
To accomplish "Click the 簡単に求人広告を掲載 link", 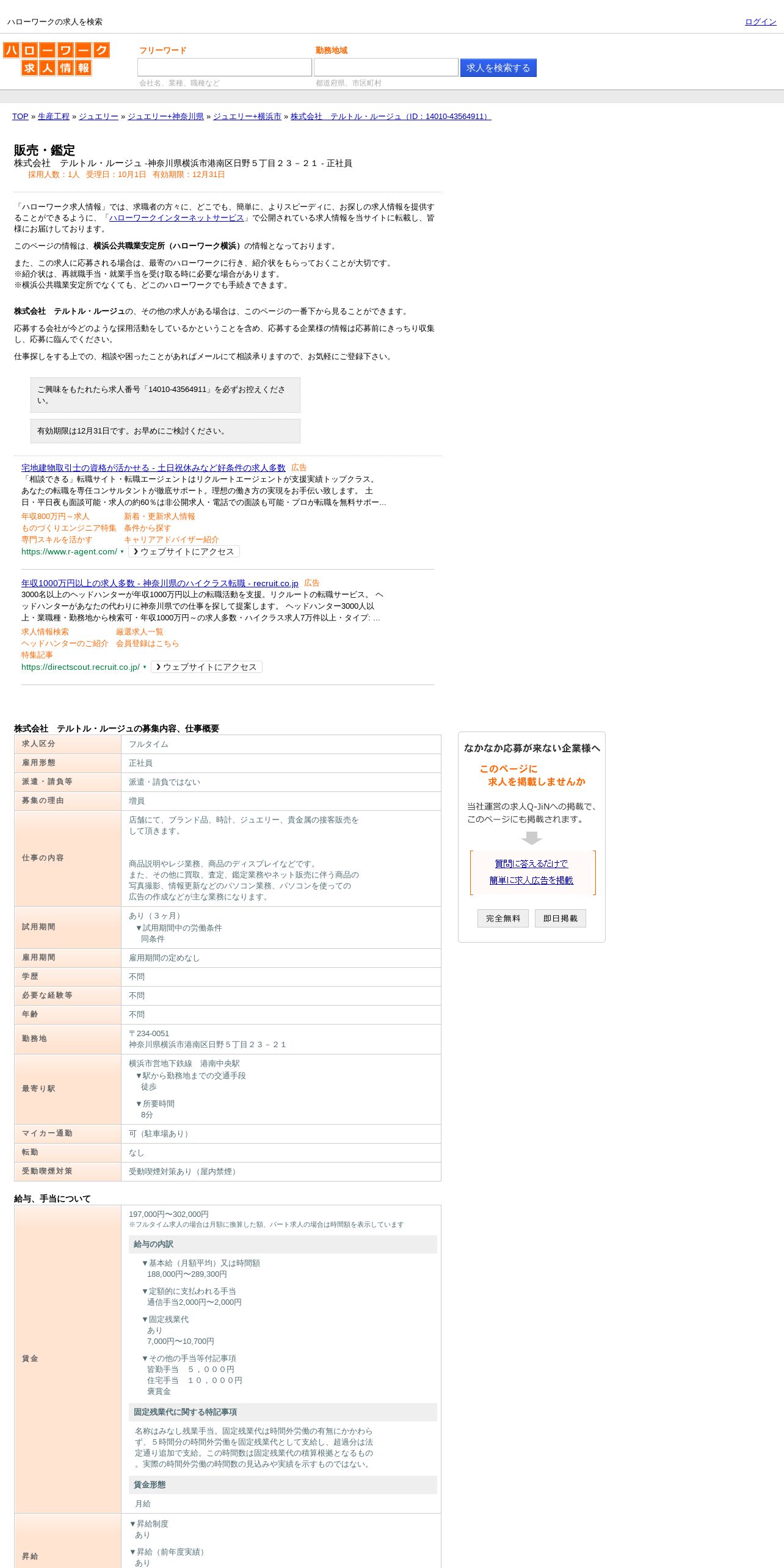I will [531, 880].
